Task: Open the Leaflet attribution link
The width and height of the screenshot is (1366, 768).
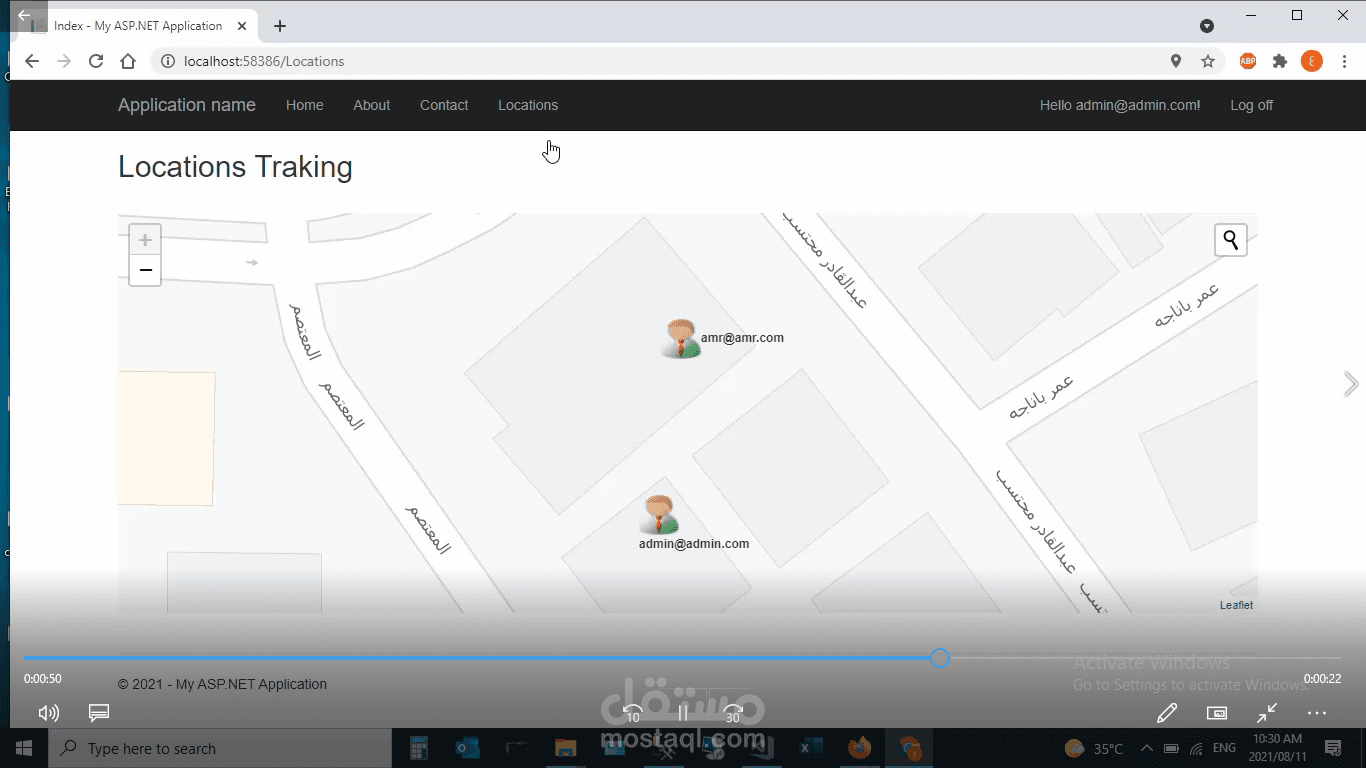Action: (x=1236, y=605)
